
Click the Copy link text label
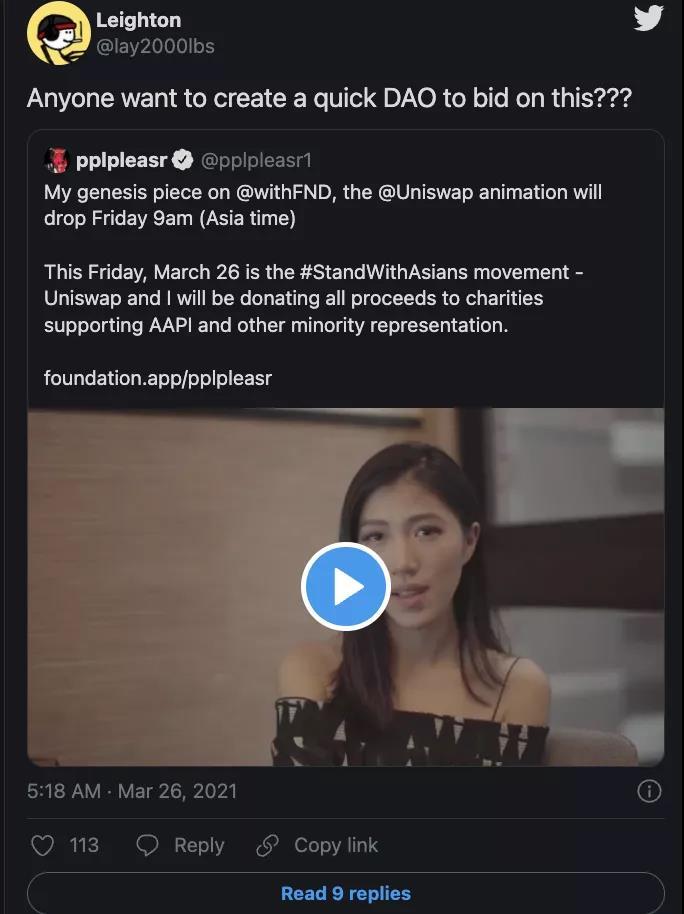coord(336,846)
